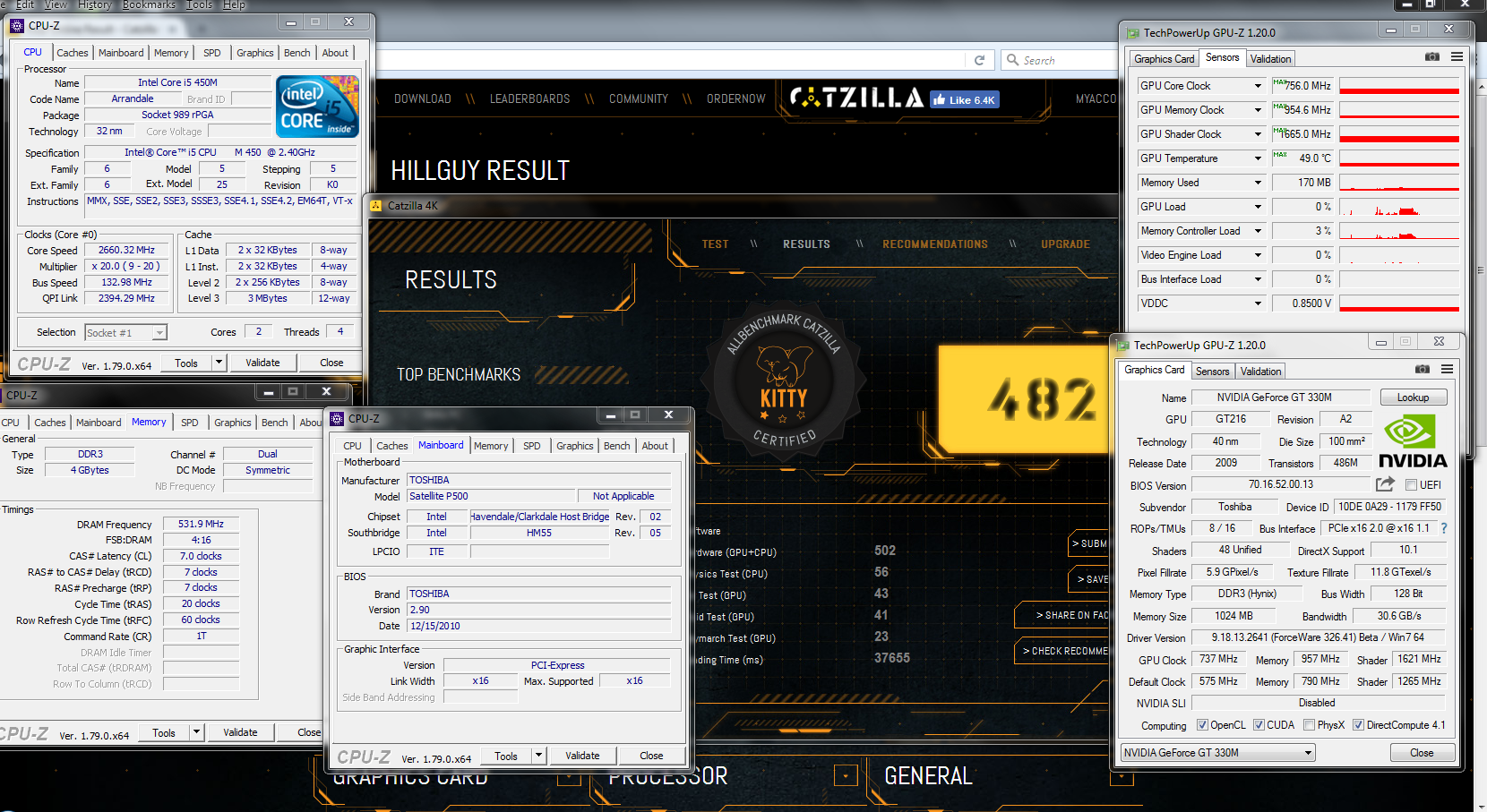Open the GPU Load sensor dropdown
Viewport: 1487px width, 812px height.
click(1258, 207)
